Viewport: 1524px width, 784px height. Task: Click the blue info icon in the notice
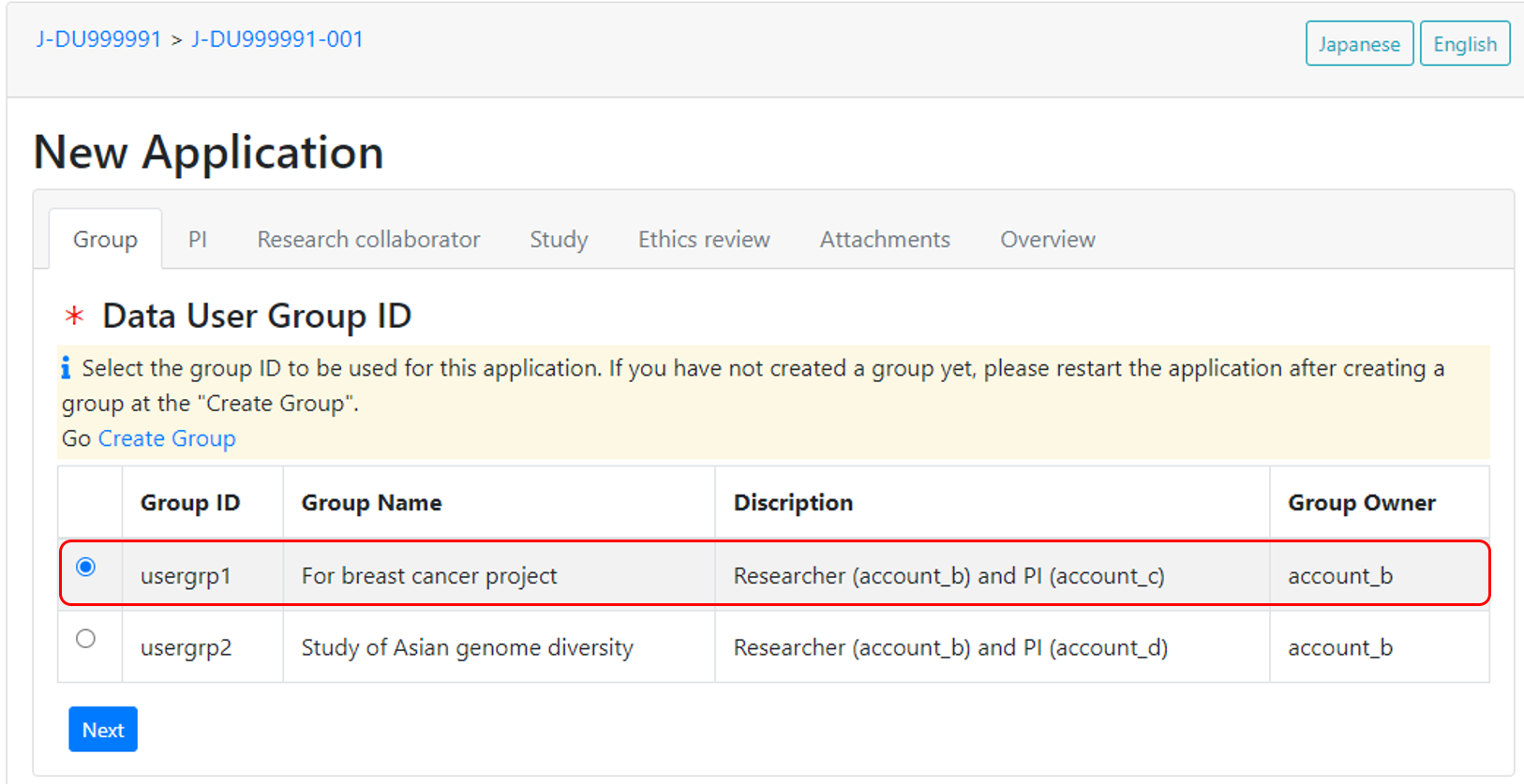[66, 368]
